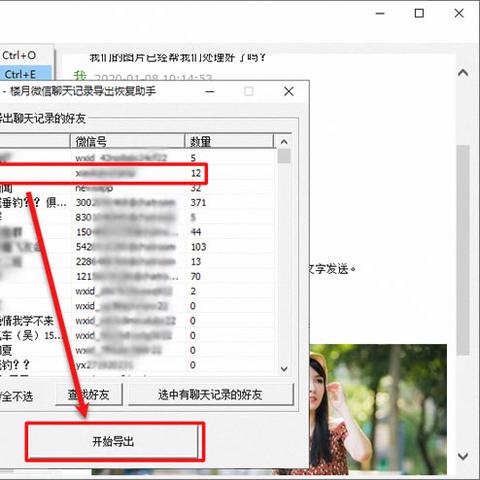Select the row with count 103
Viewport: 480px width, 480px height.
(x=137, y=247)
